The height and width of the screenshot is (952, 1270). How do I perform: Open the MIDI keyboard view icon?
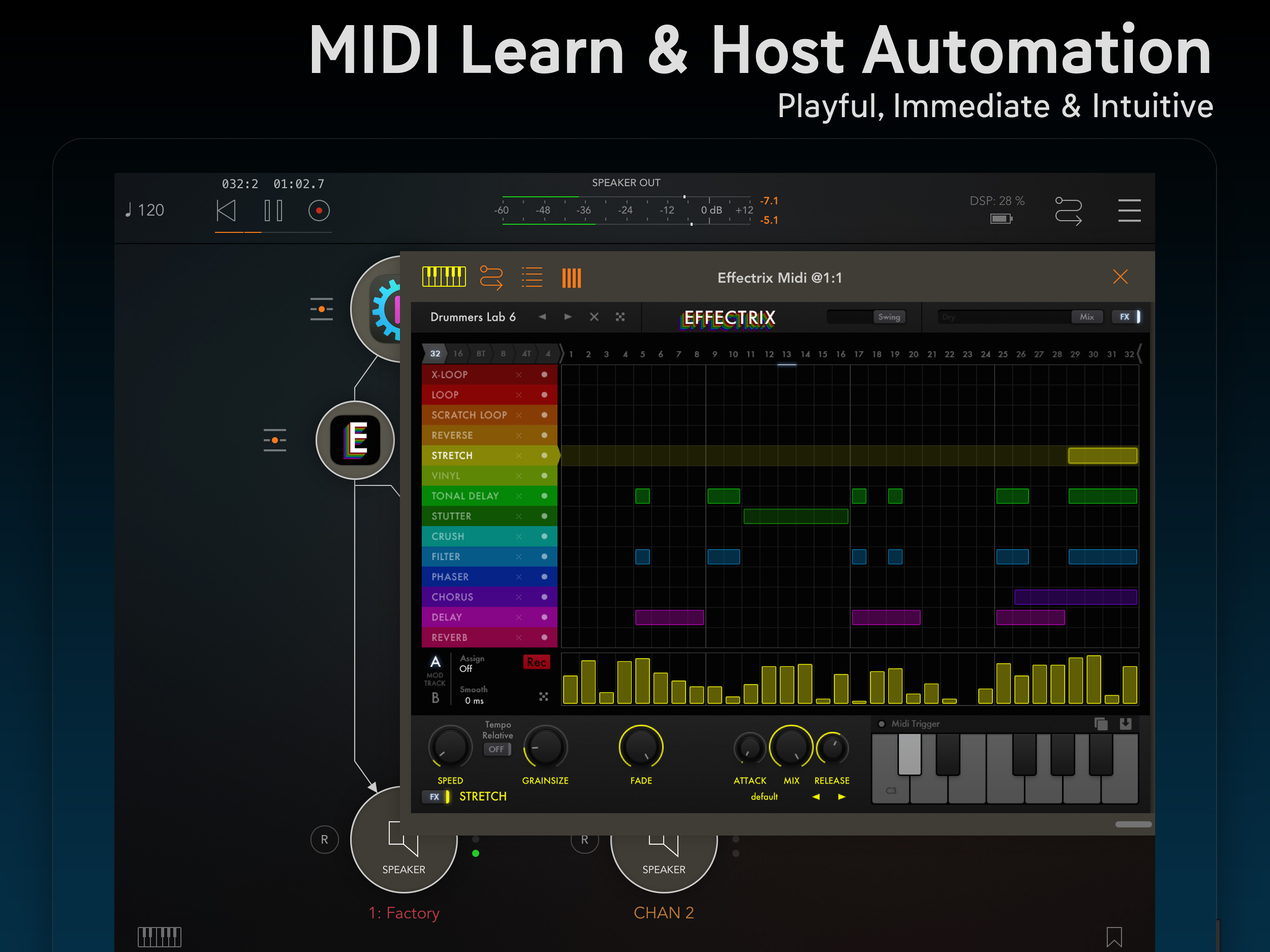pyautogui.click(x=444, y=278)
